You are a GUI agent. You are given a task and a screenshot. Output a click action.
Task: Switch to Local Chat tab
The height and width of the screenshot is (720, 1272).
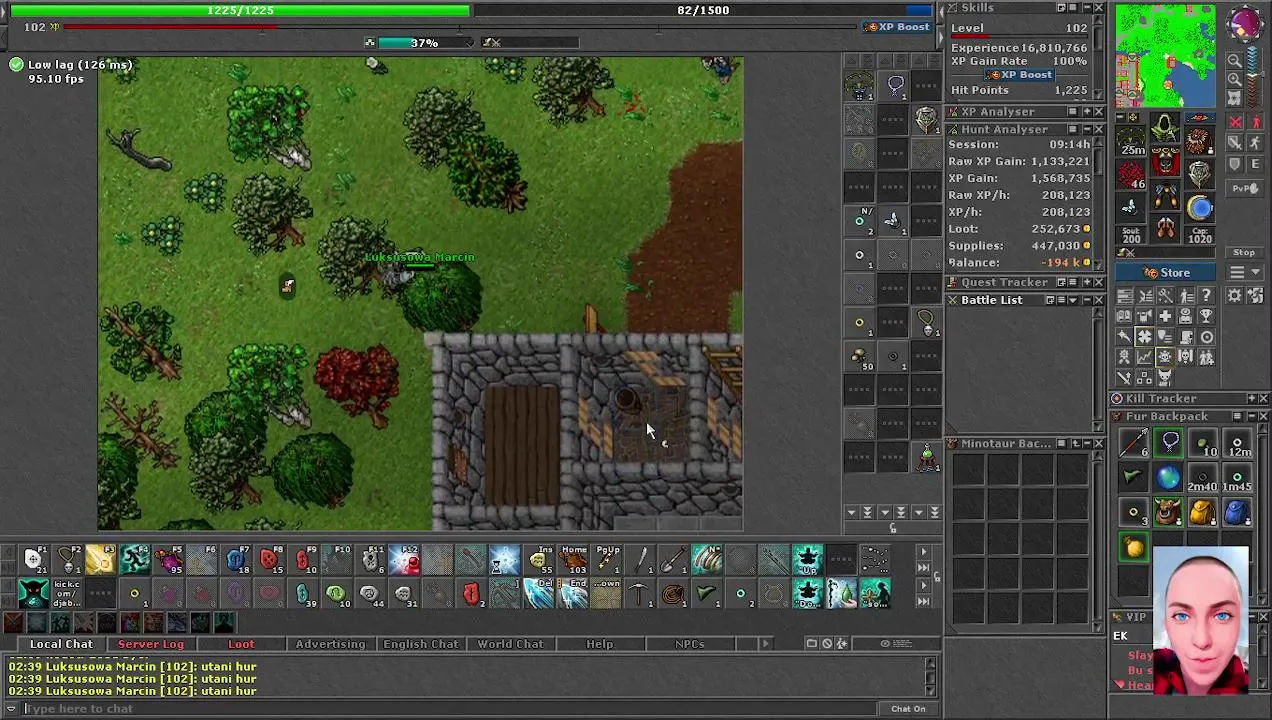(61, 644)
